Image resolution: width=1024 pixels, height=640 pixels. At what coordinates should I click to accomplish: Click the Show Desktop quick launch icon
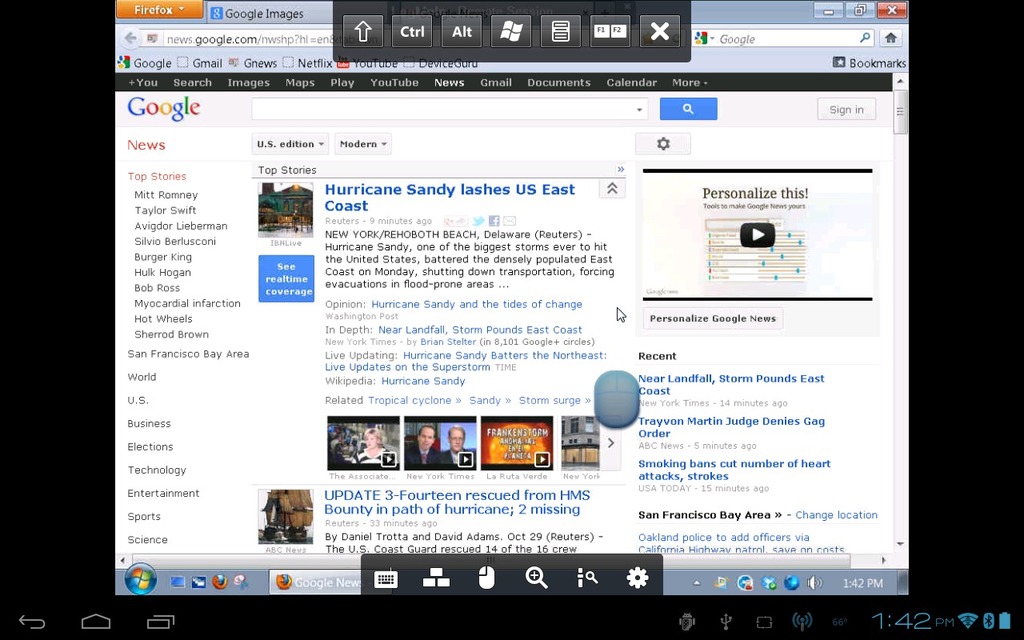[x=178, y=582]
